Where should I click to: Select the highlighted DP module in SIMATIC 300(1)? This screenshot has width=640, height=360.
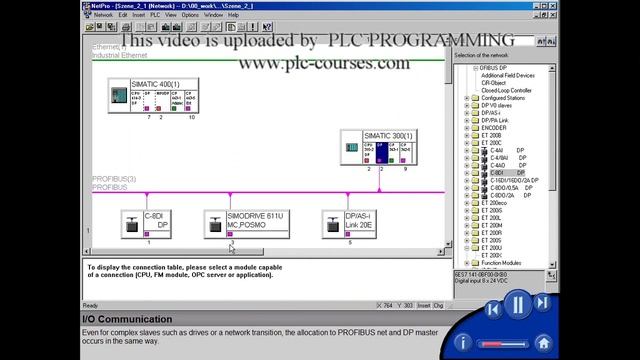click(x=382, y=153)
